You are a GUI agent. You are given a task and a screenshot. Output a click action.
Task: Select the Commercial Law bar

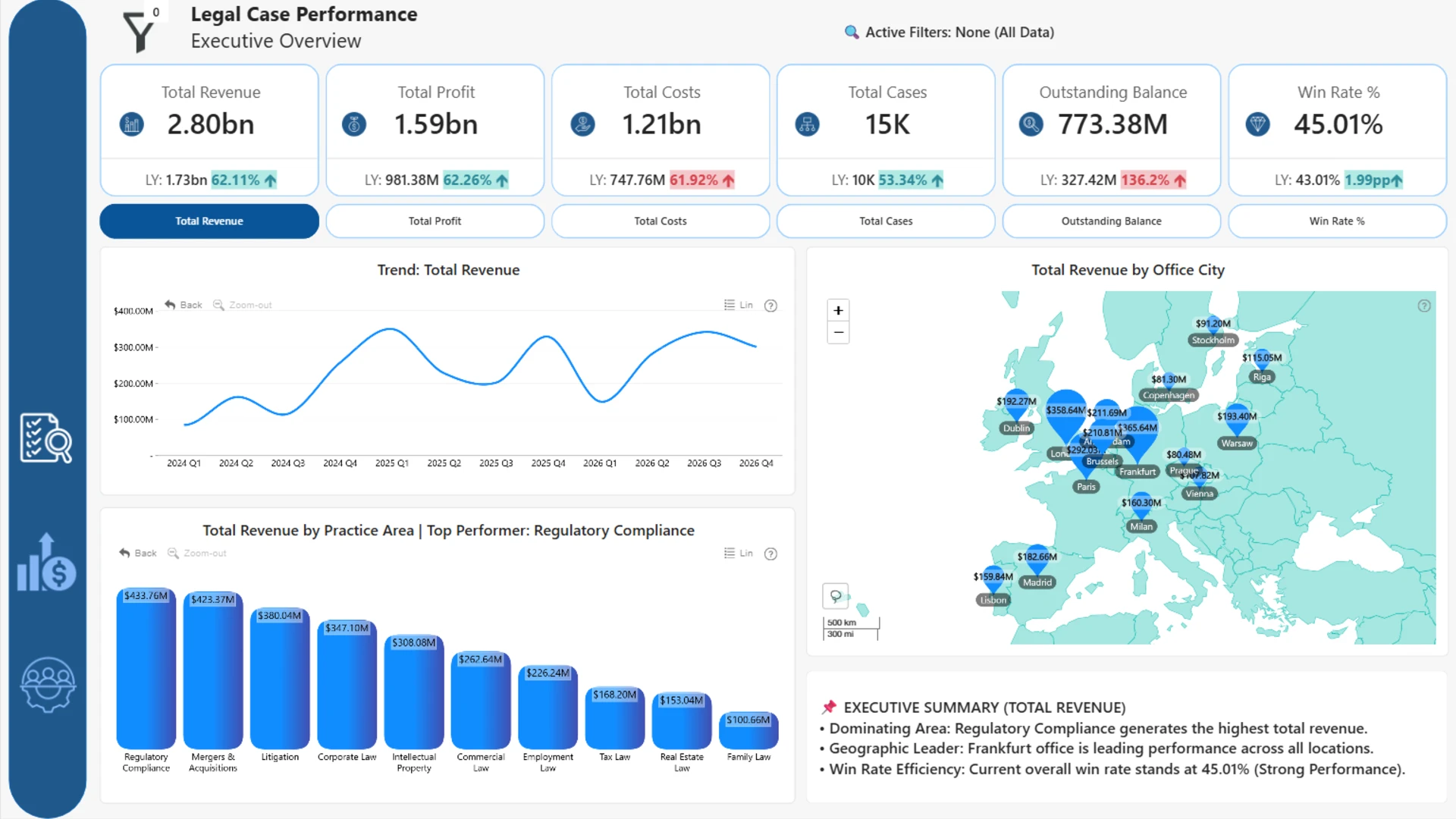(x=481, y=701)
